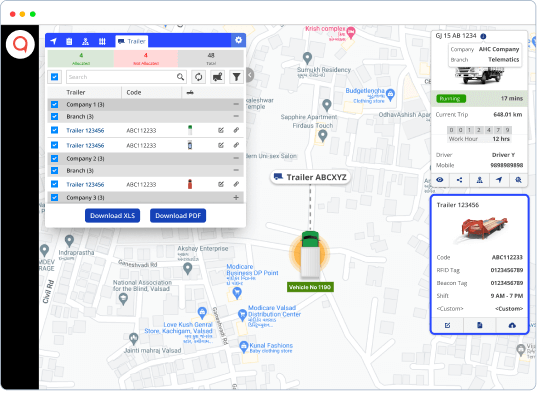Image resolution: width=540 pixels, height=393 pixels.
Task: Click the magnifier search icon
Action: click(x=180, y=77)
